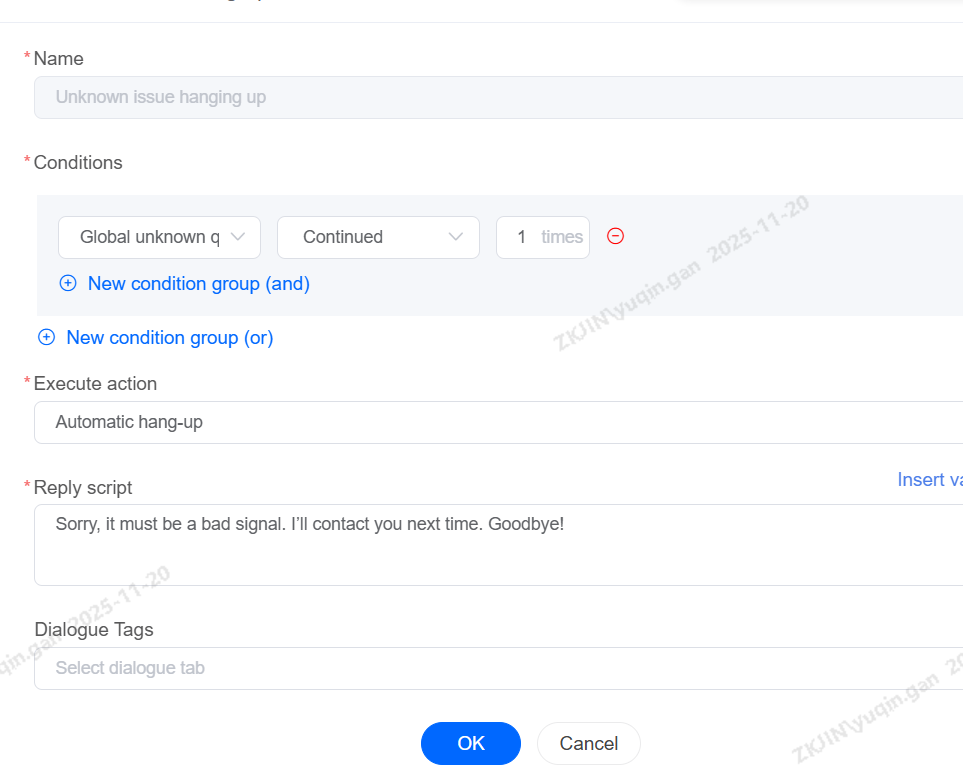Open the Global unknown condition type dropdown

pos(150,237)
